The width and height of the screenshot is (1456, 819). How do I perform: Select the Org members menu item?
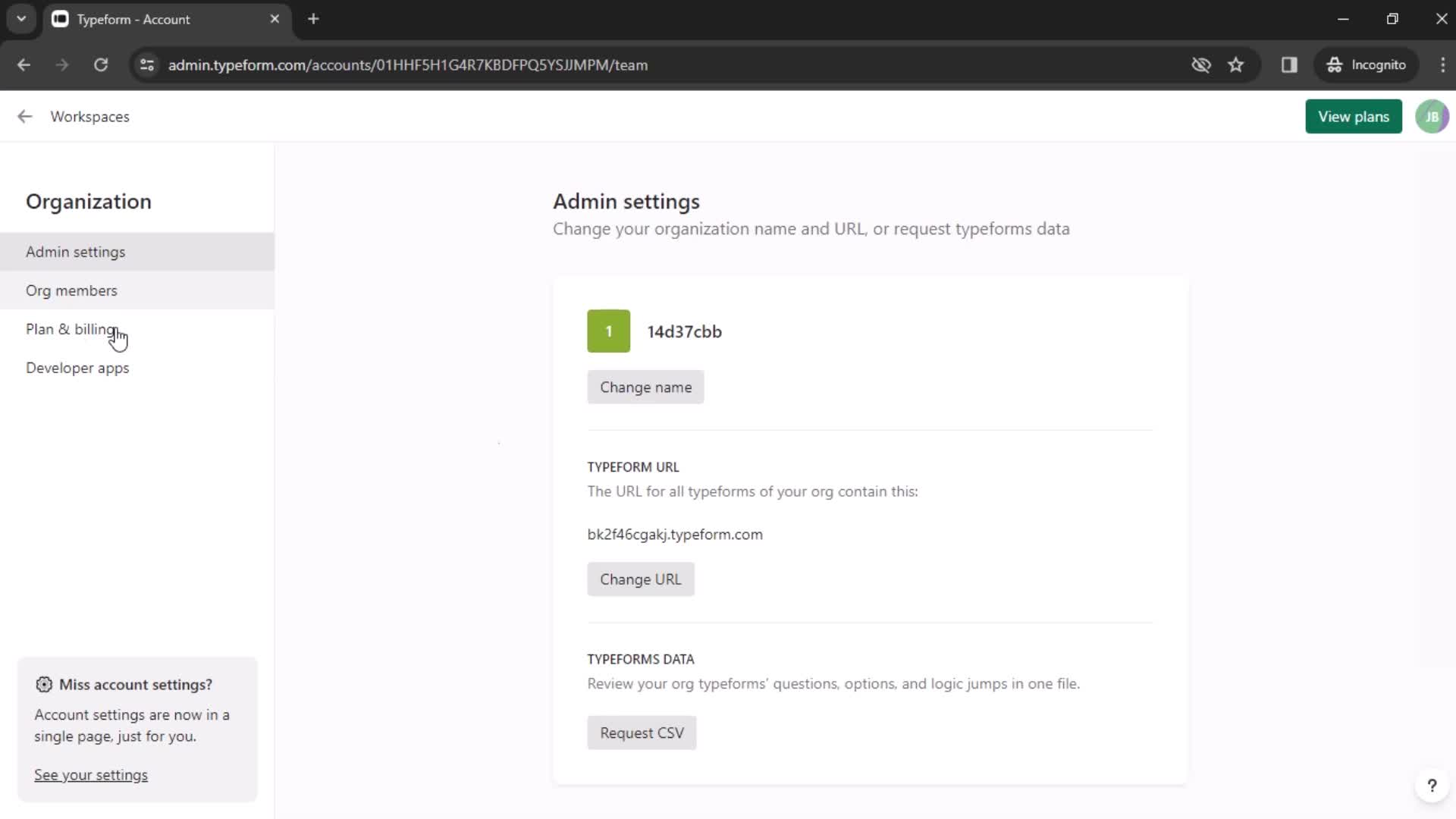coord(71,290)
